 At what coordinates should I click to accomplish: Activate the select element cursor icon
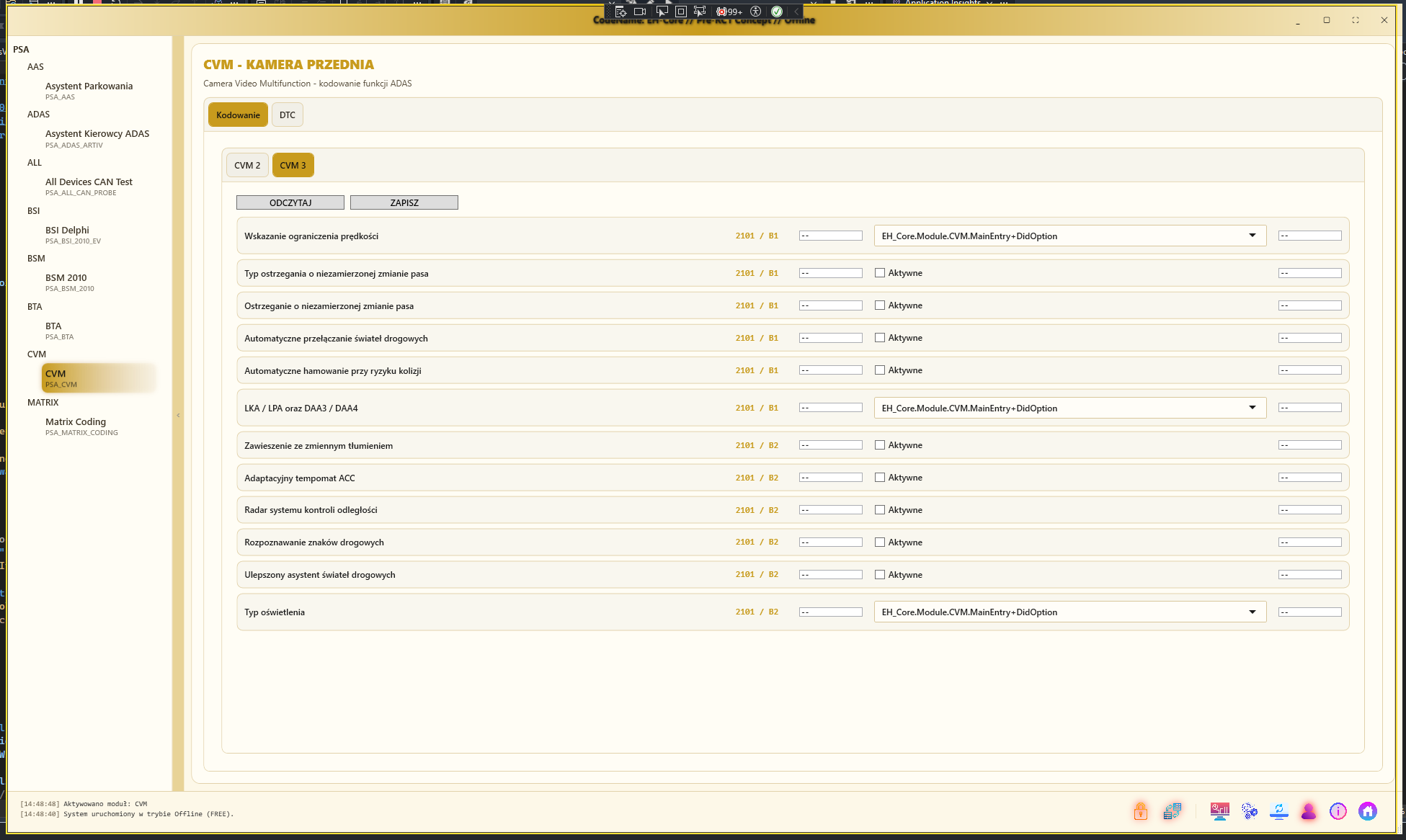pos(662,12)
